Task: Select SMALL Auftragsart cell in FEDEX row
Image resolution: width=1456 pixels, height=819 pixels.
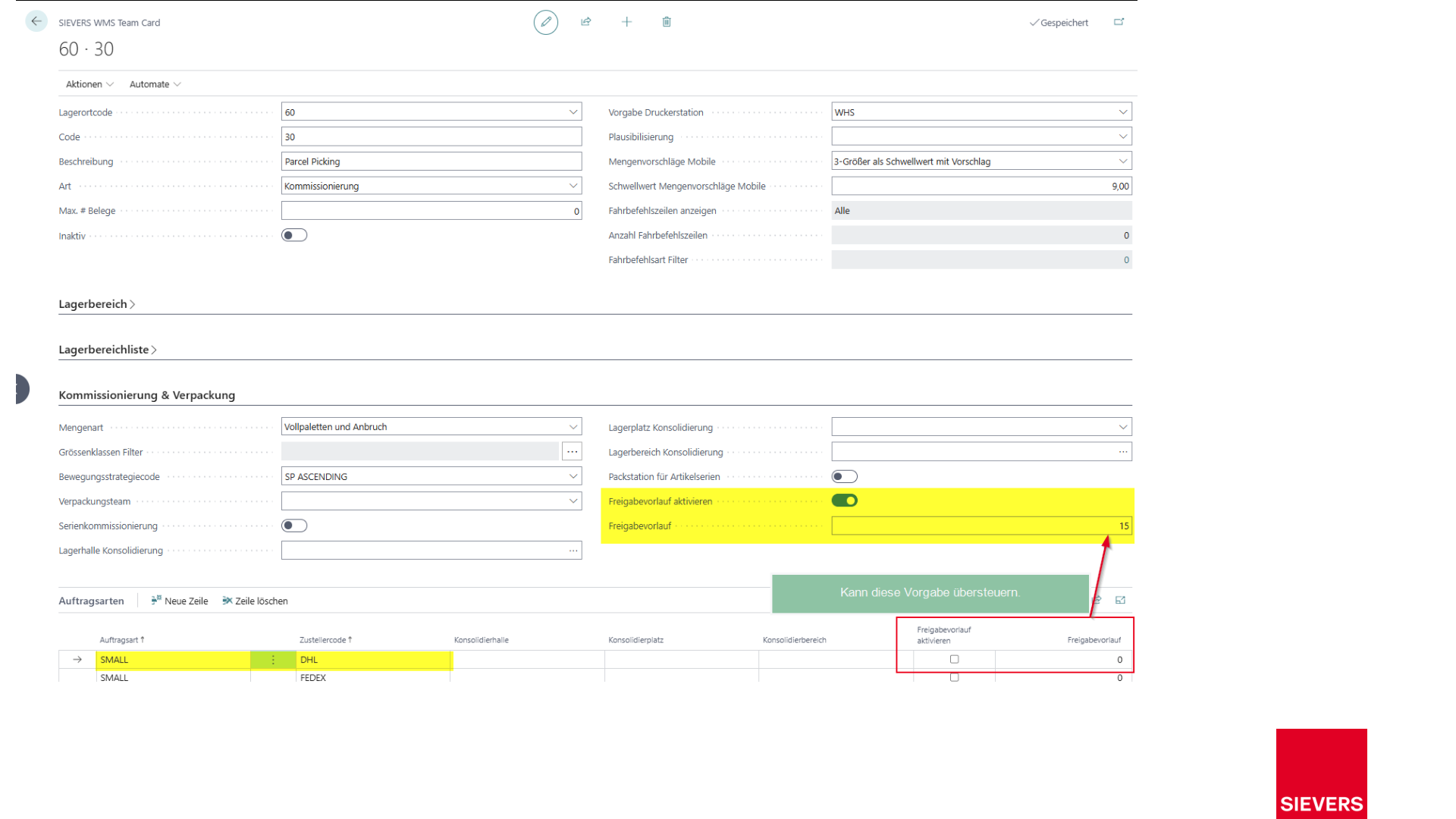Action: (x=174, y=677)
